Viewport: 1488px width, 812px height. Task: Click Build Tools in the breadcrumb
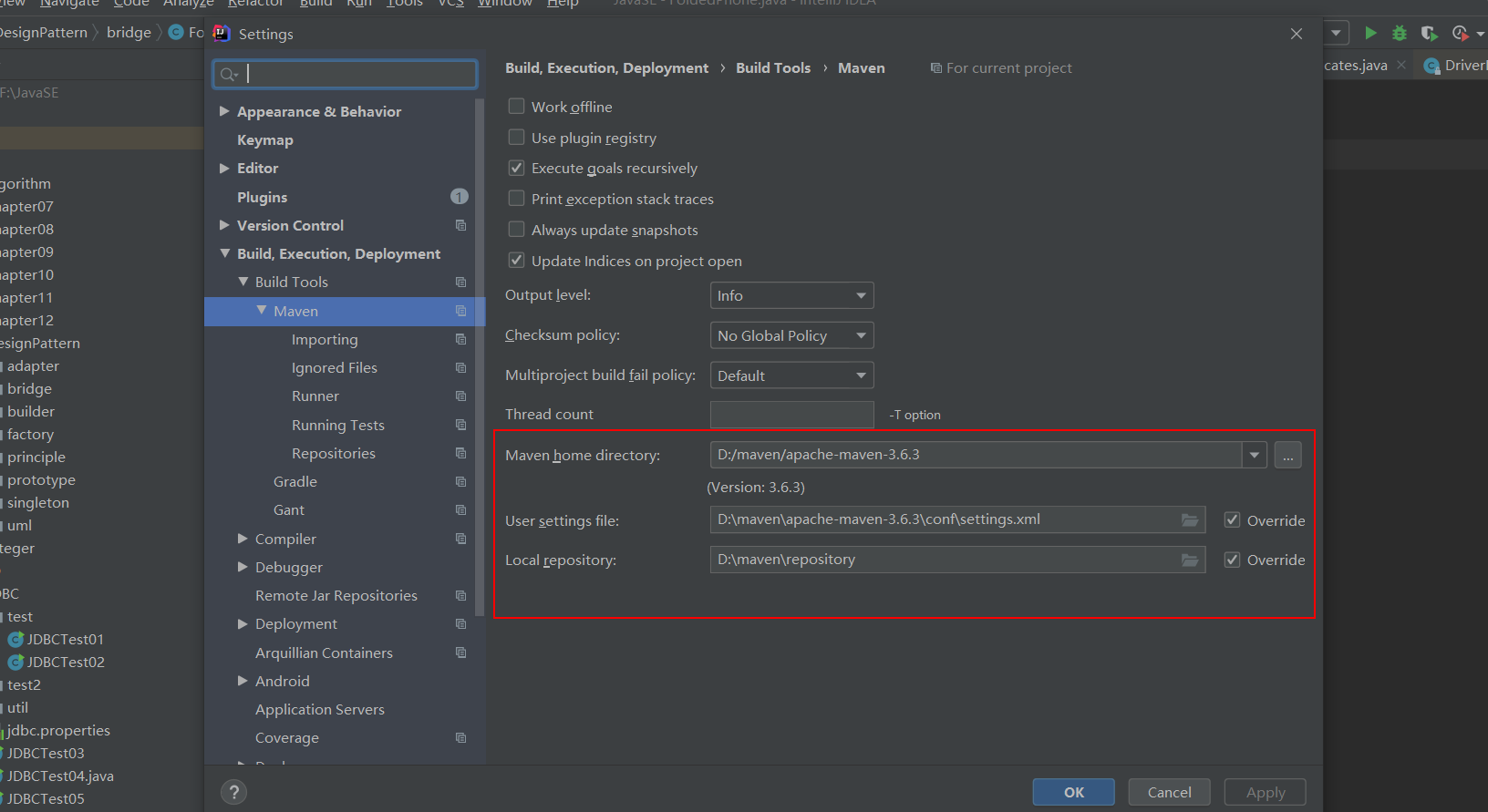[x=773, y=68]
